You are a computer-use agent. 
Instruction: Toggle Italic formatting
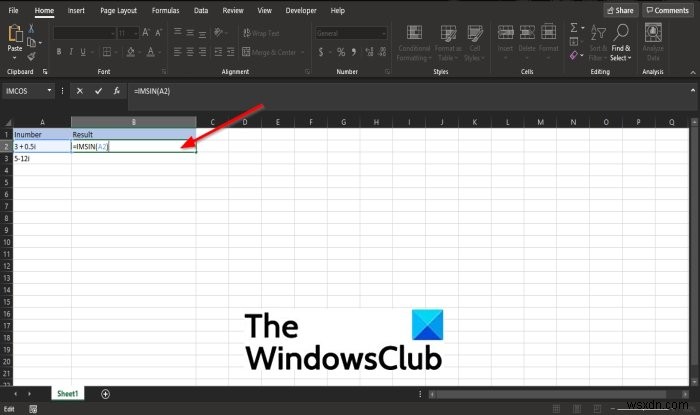71,52
